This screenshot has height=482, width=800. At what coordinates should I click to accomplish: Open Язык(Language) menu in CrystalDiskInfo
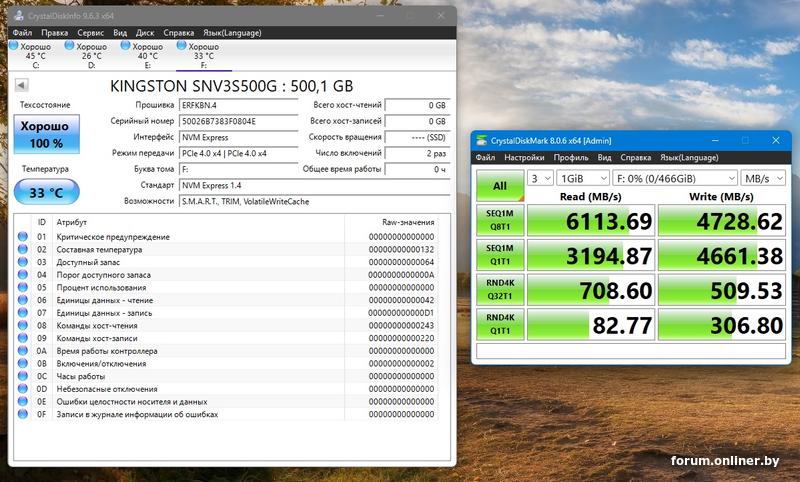pyautogui.click(x=232, y=33)
